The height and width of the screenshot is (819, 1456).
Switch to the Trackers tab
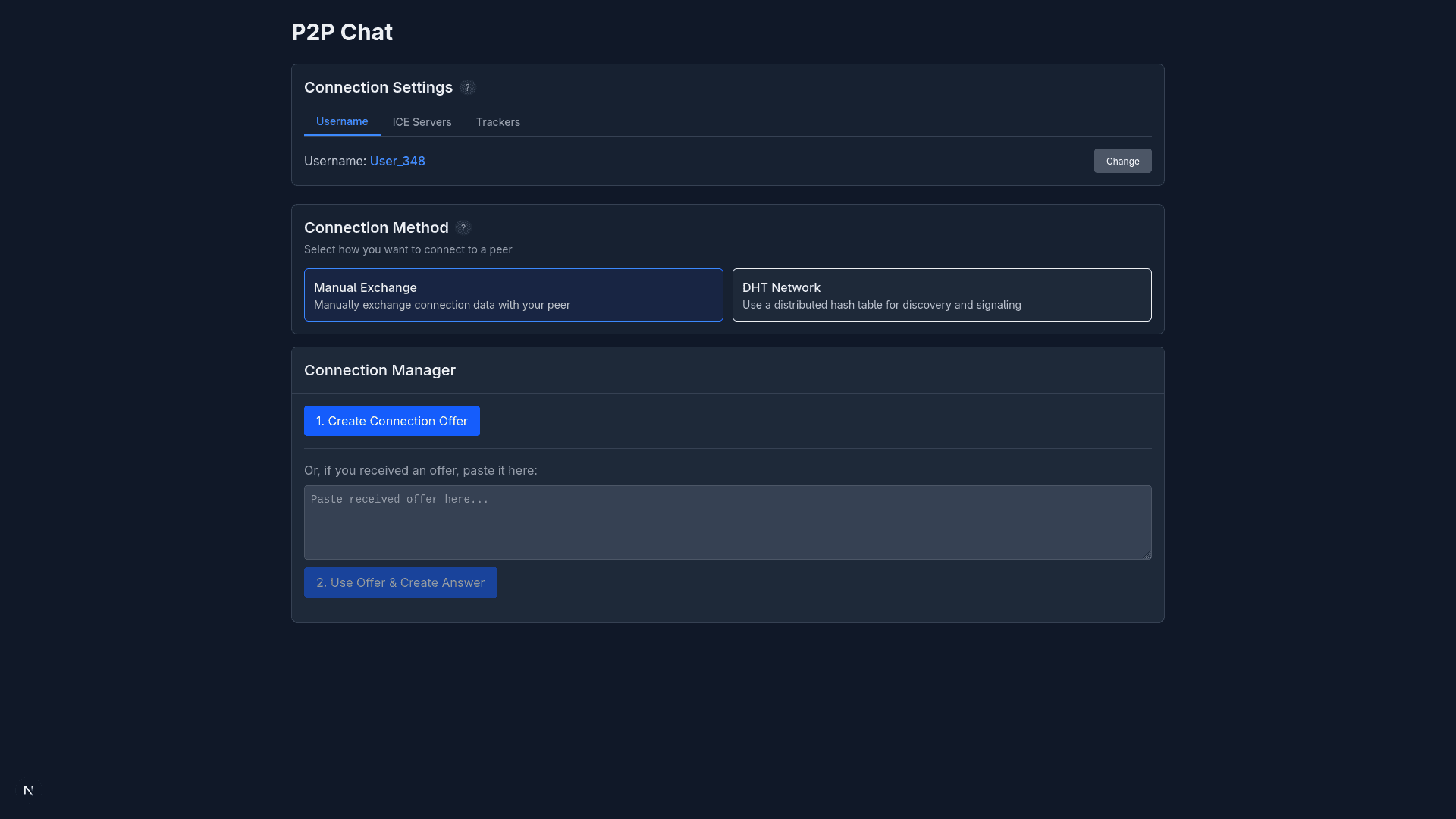click(x=498, y=121)
